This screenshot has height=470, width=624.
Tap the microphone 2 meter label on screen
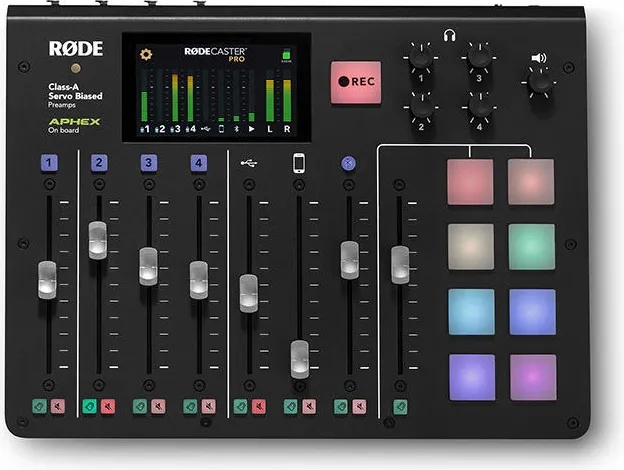[160, 129]
